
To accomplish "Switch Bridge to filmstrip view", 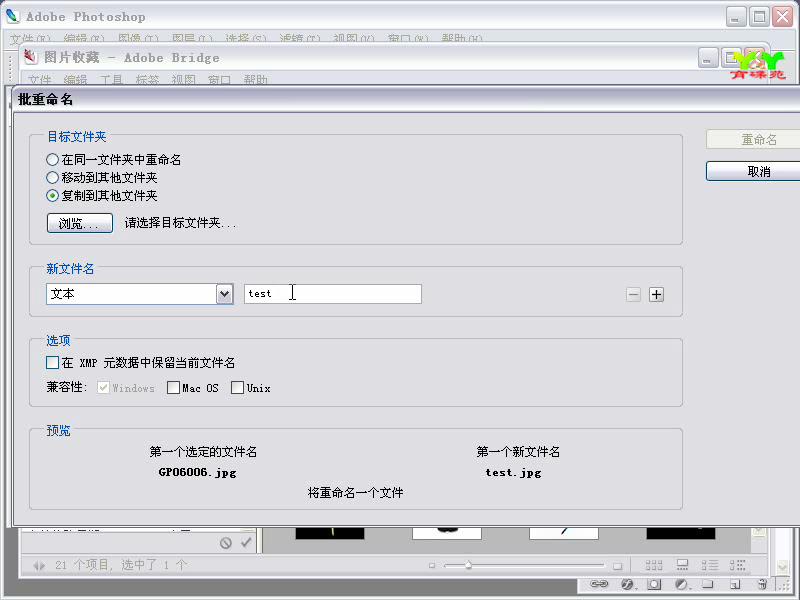I will tap(682, 565).
